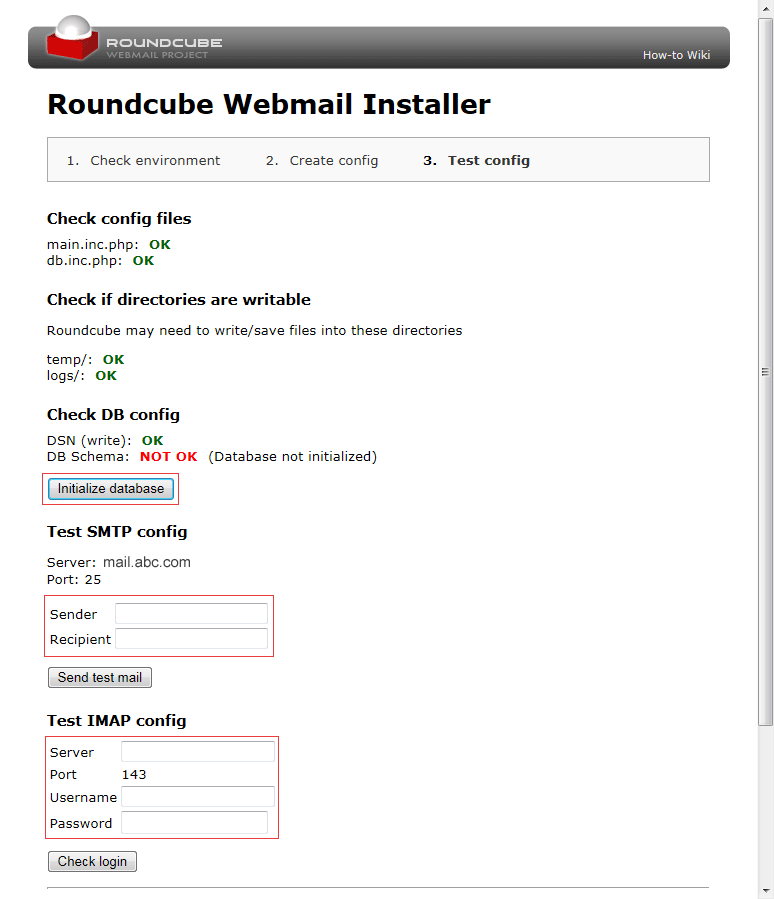Click the IMAP Server input field
Viewport: 774px width, 899px height.
pyautogui.click(x=198, y=751)
